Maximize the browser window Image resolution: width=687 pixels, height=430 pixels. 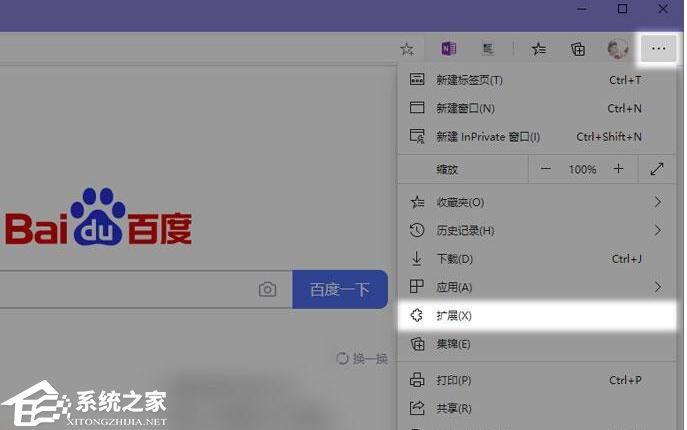click(622, 9)
